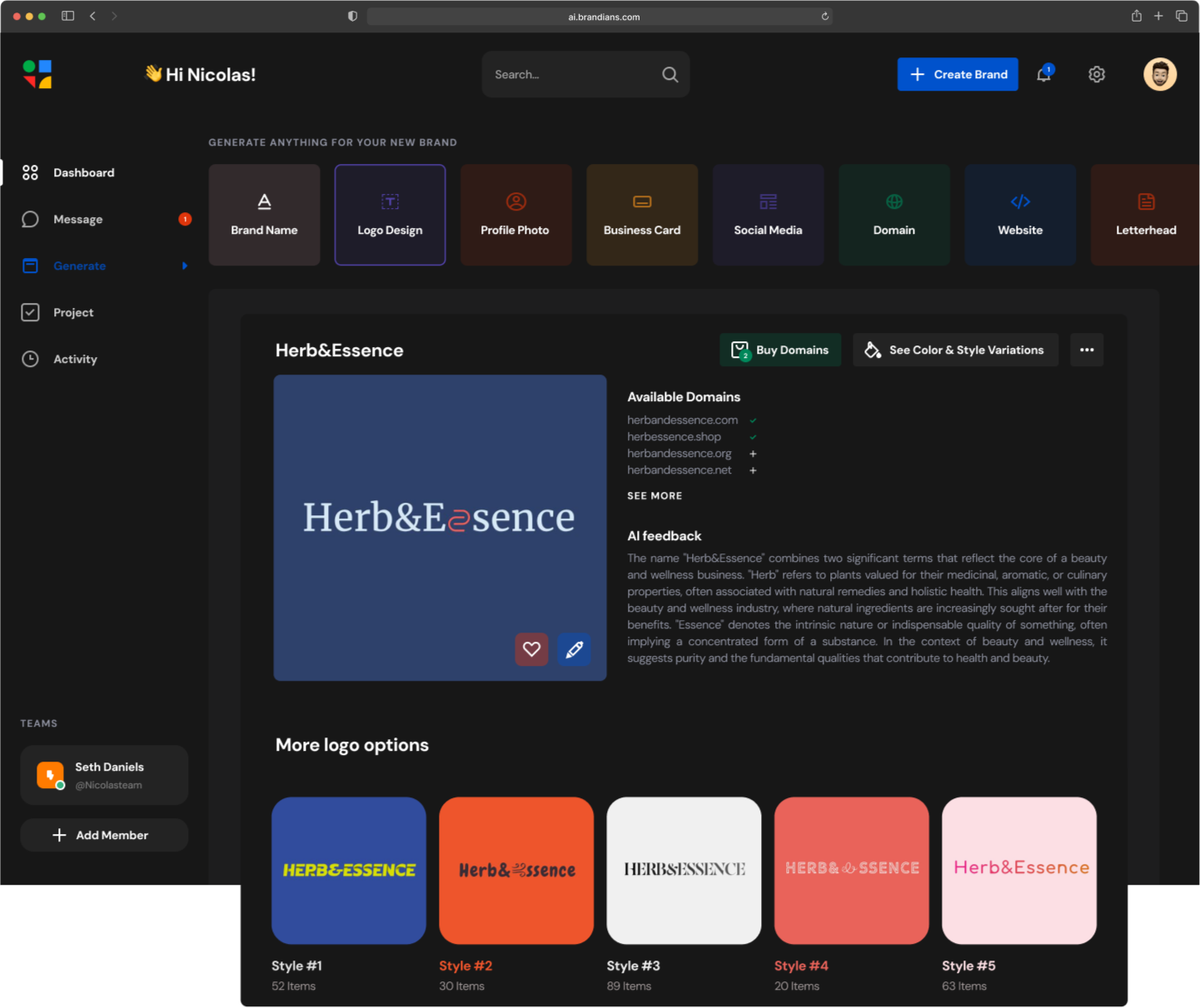
Task: Open the Message sidebar item
Action: point(78,219)
